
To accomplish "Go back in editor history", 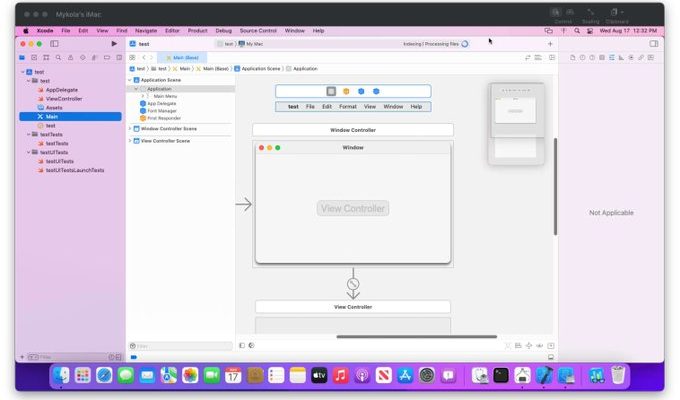I will (x=144, y=58).
